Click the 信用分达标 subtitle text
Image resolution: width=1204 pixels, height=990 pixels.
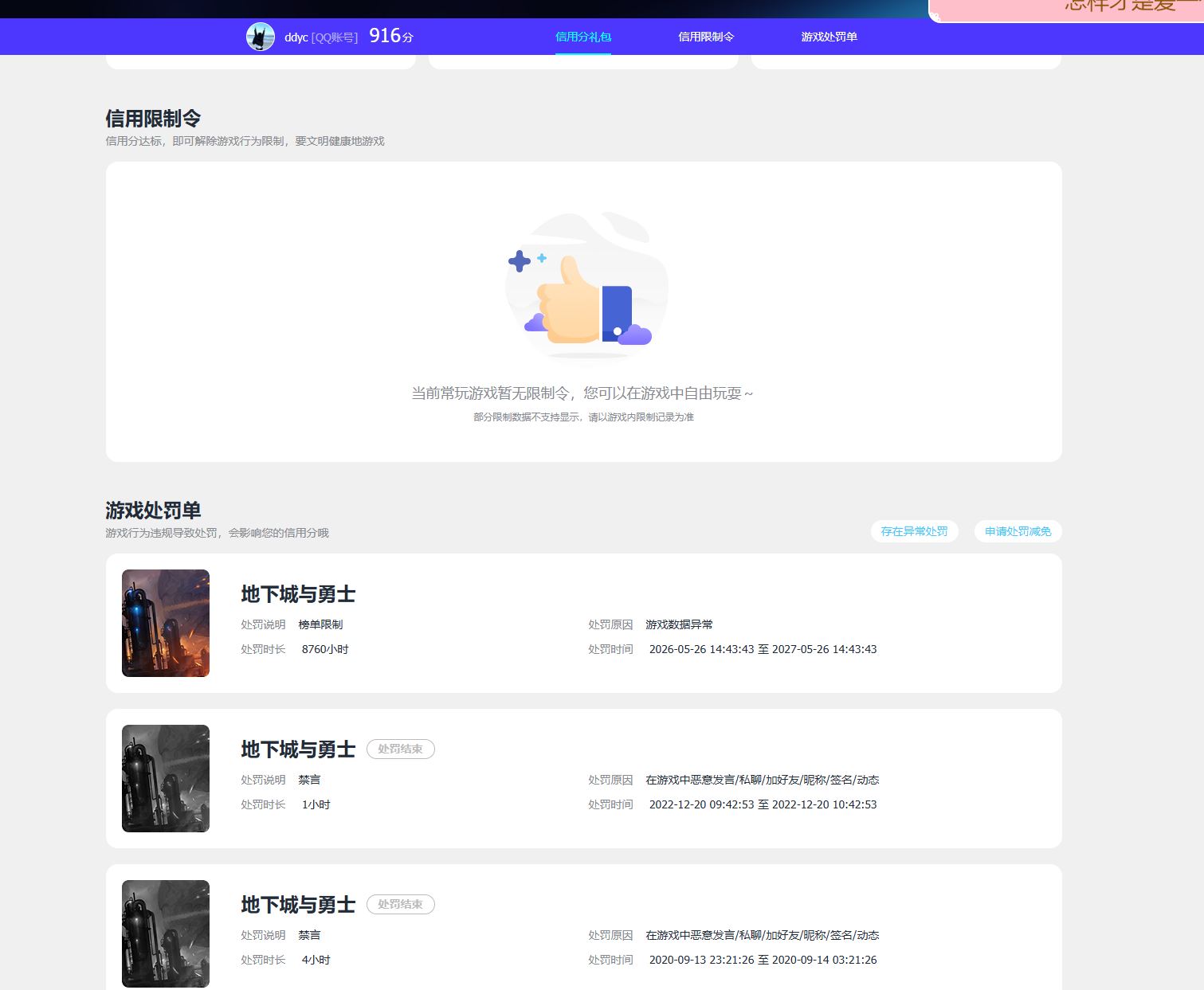click(245, 141)
